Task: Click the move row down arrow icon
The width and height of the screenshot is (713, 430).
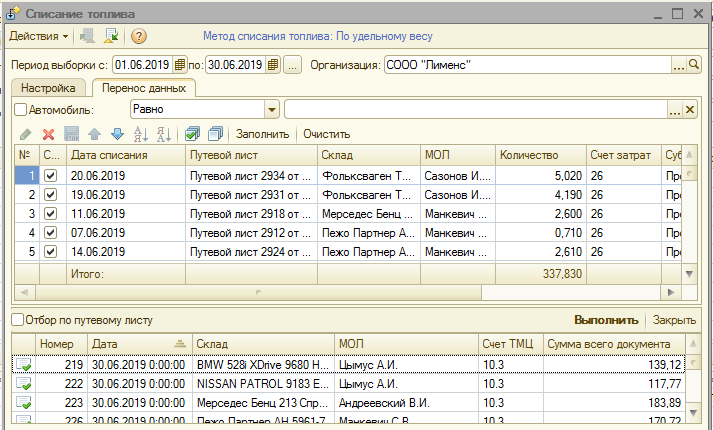Action: pyautogui.click(x=116, y=134)
